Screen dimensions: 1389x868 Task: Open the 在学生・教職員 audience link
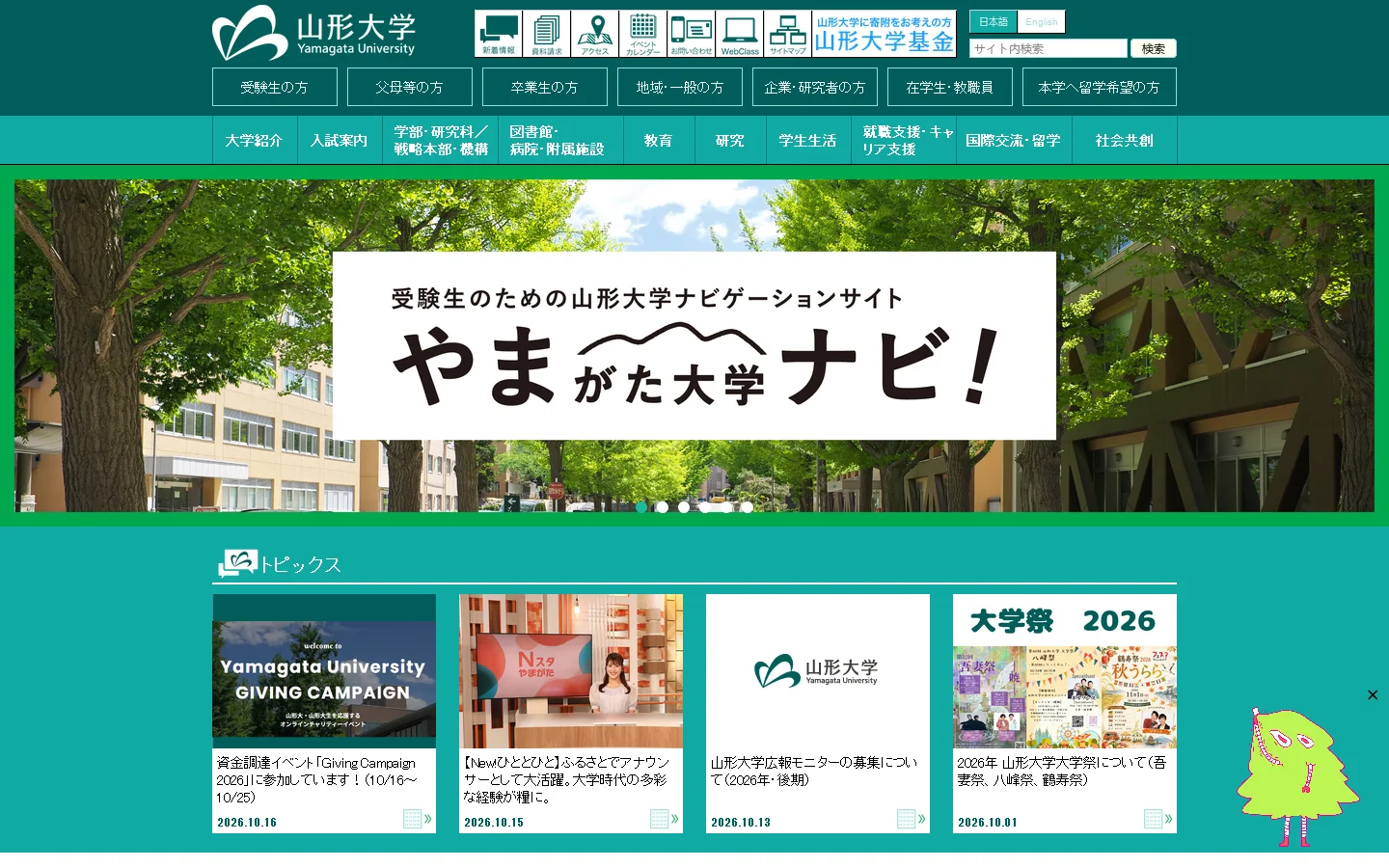click(x=950, y=87)
